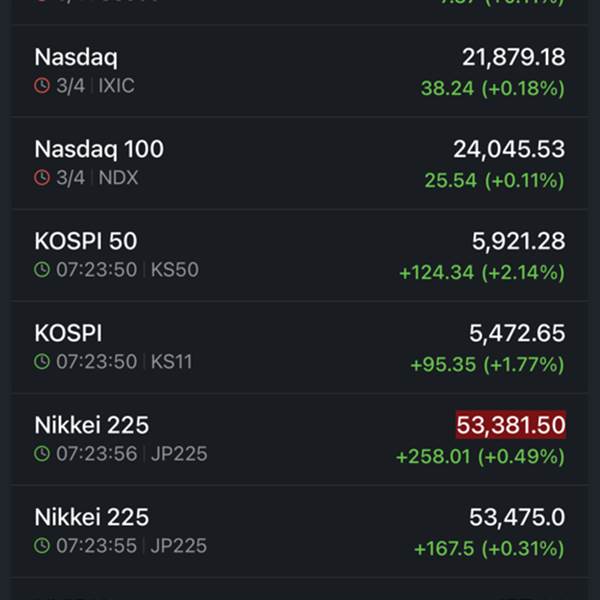The image size is (600, 600).
Task: Tap the Nikkei 225 price 53,475.0
Action: tap(517, 517)
